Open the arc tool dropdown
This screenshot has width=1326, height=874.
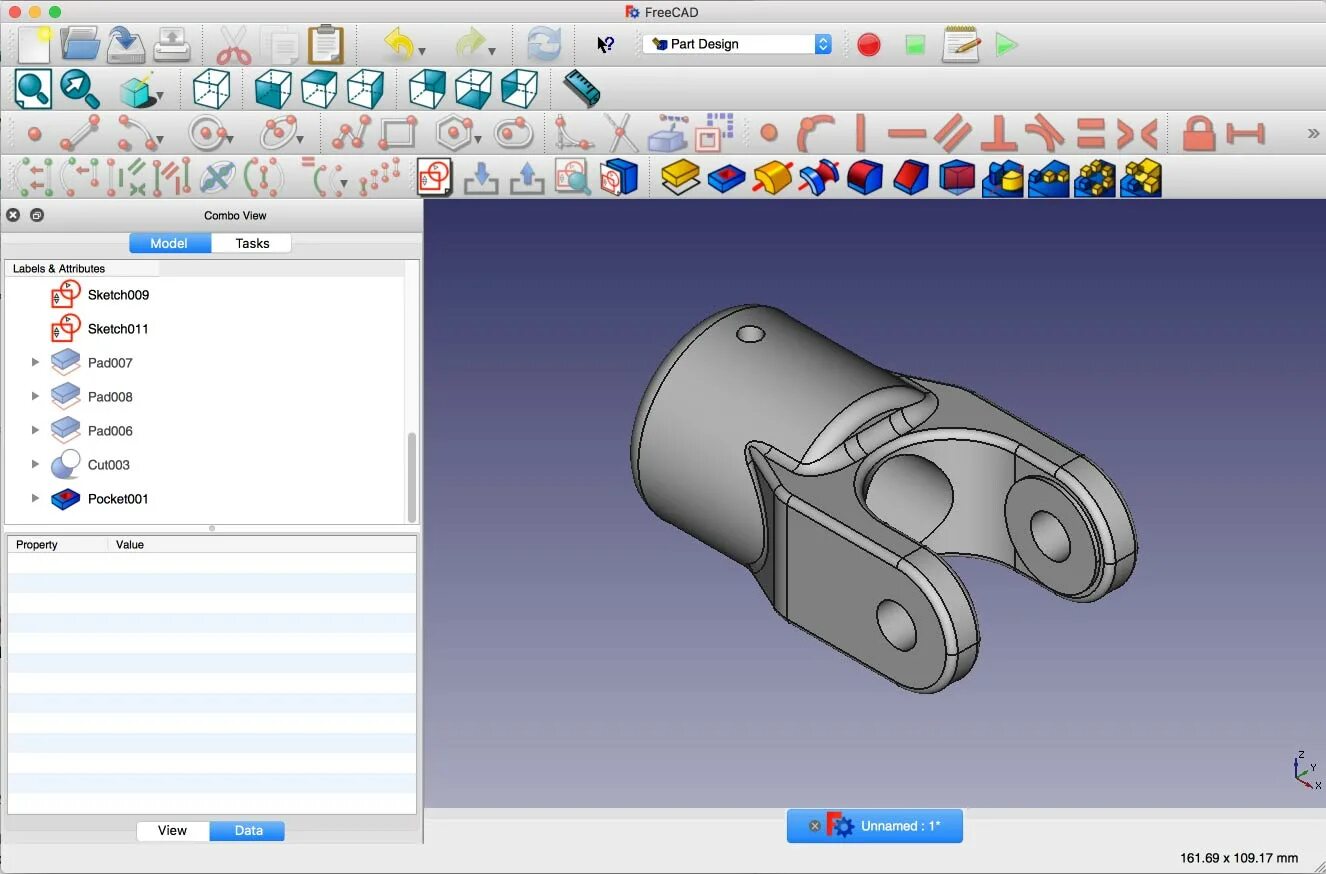pos(159,140)
